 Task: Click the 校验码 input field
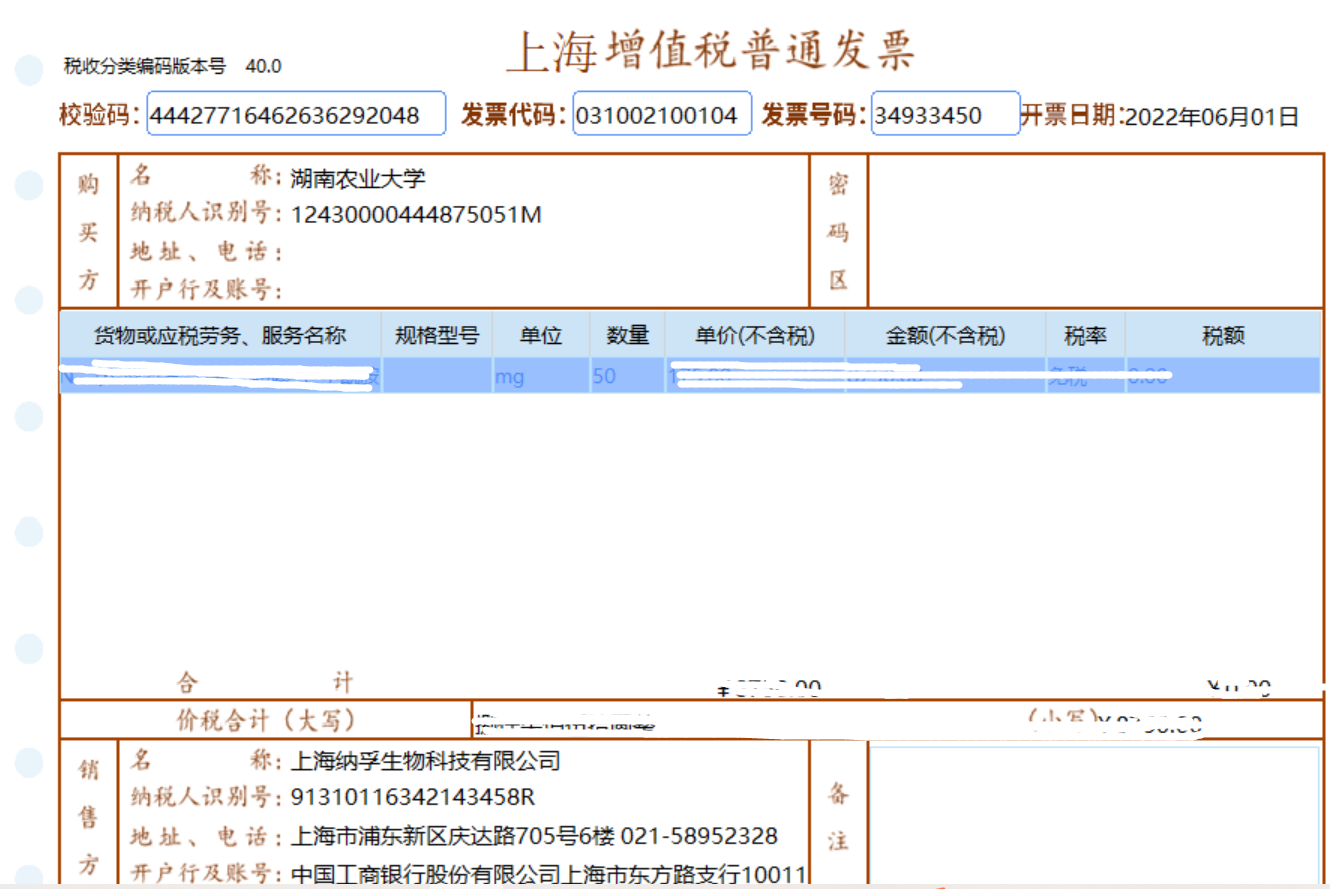pos(296,114)
